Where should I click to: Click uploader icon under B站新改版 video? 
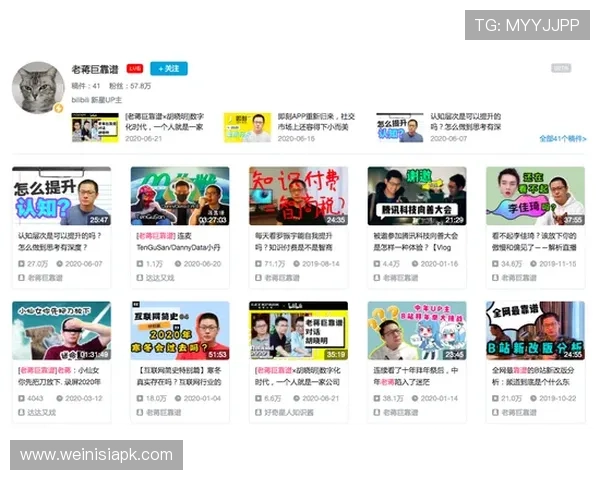[x=495, y=413]
